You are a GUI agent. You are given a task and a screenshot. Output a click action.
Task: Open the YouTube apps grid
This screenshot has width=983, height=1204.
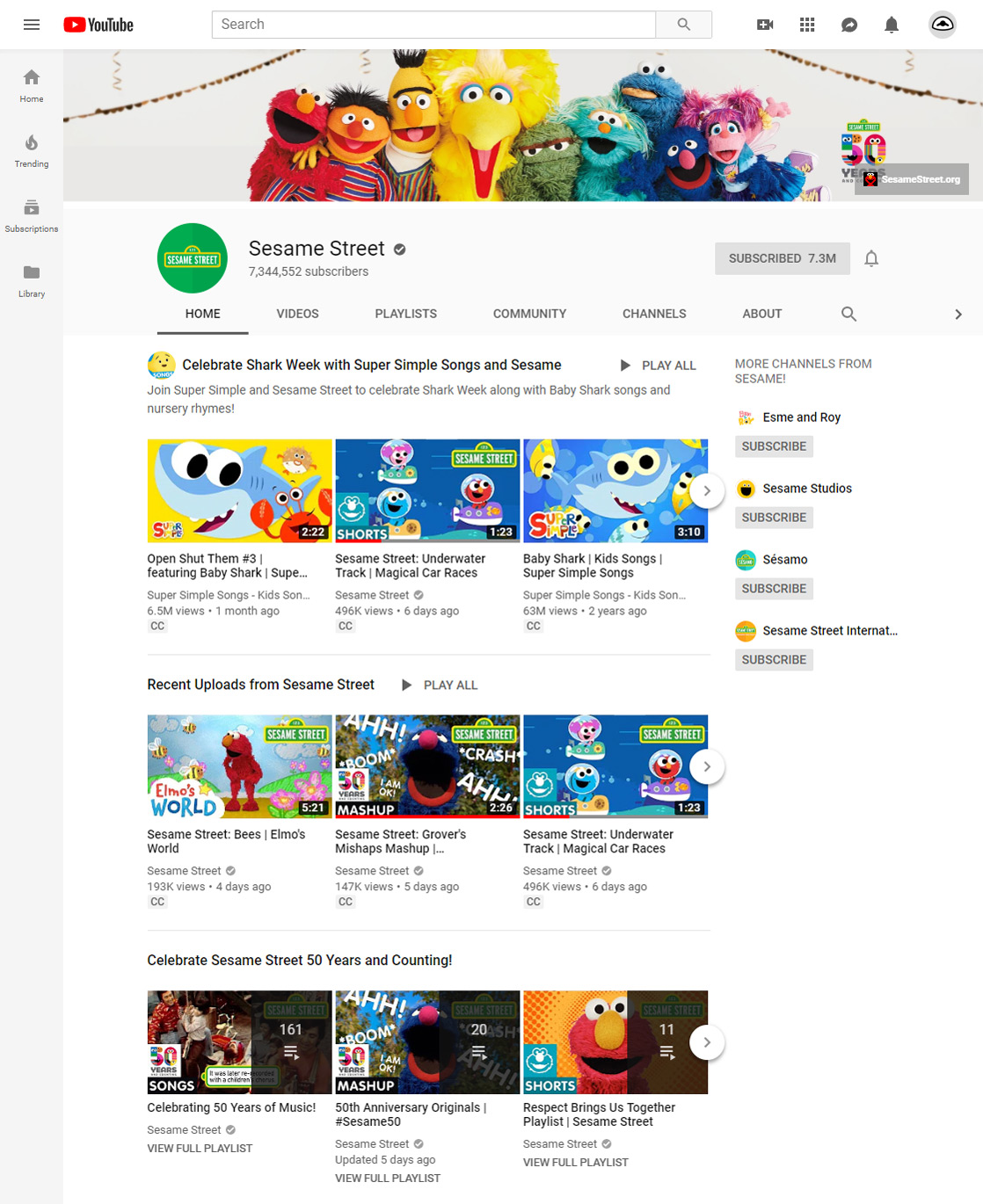click(x=807, y=25)
